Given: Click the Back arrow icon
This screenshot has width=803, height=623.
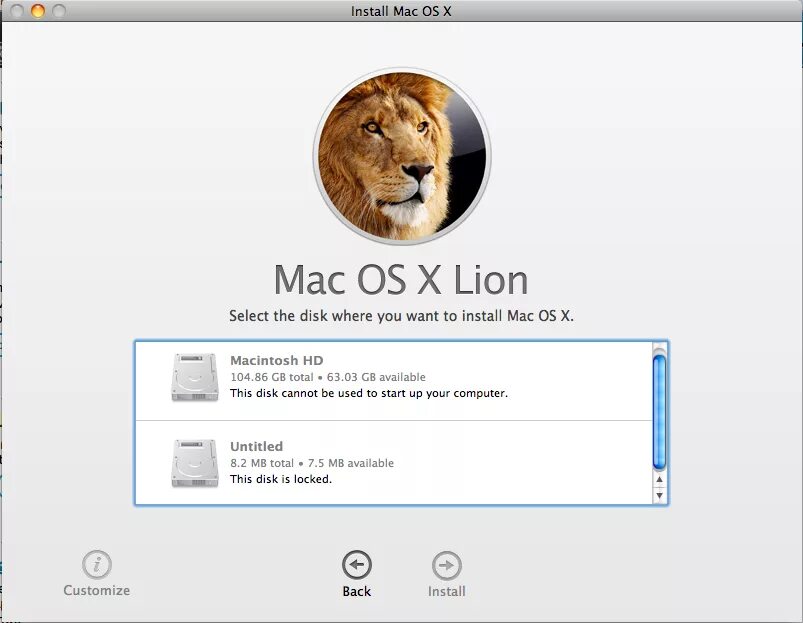Looking at the screenshot, I should 357,565.
